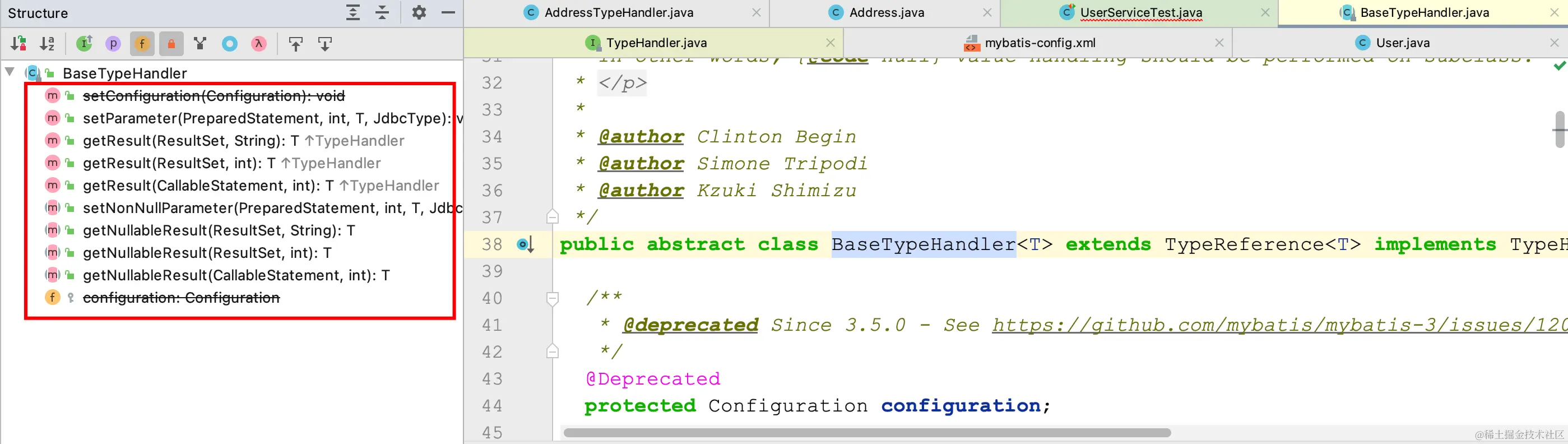1568x444 pixels.
Task: Hide the Structure tool window
Action: pos(448,12)
